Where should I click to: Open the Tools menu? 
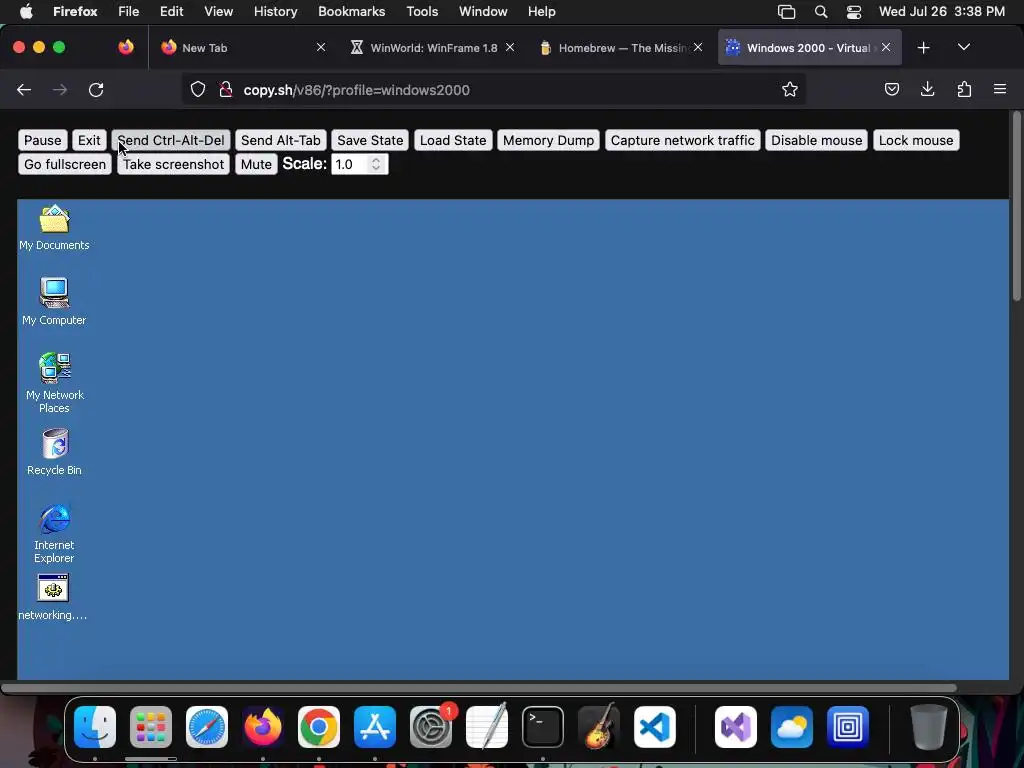pos(422,12)
